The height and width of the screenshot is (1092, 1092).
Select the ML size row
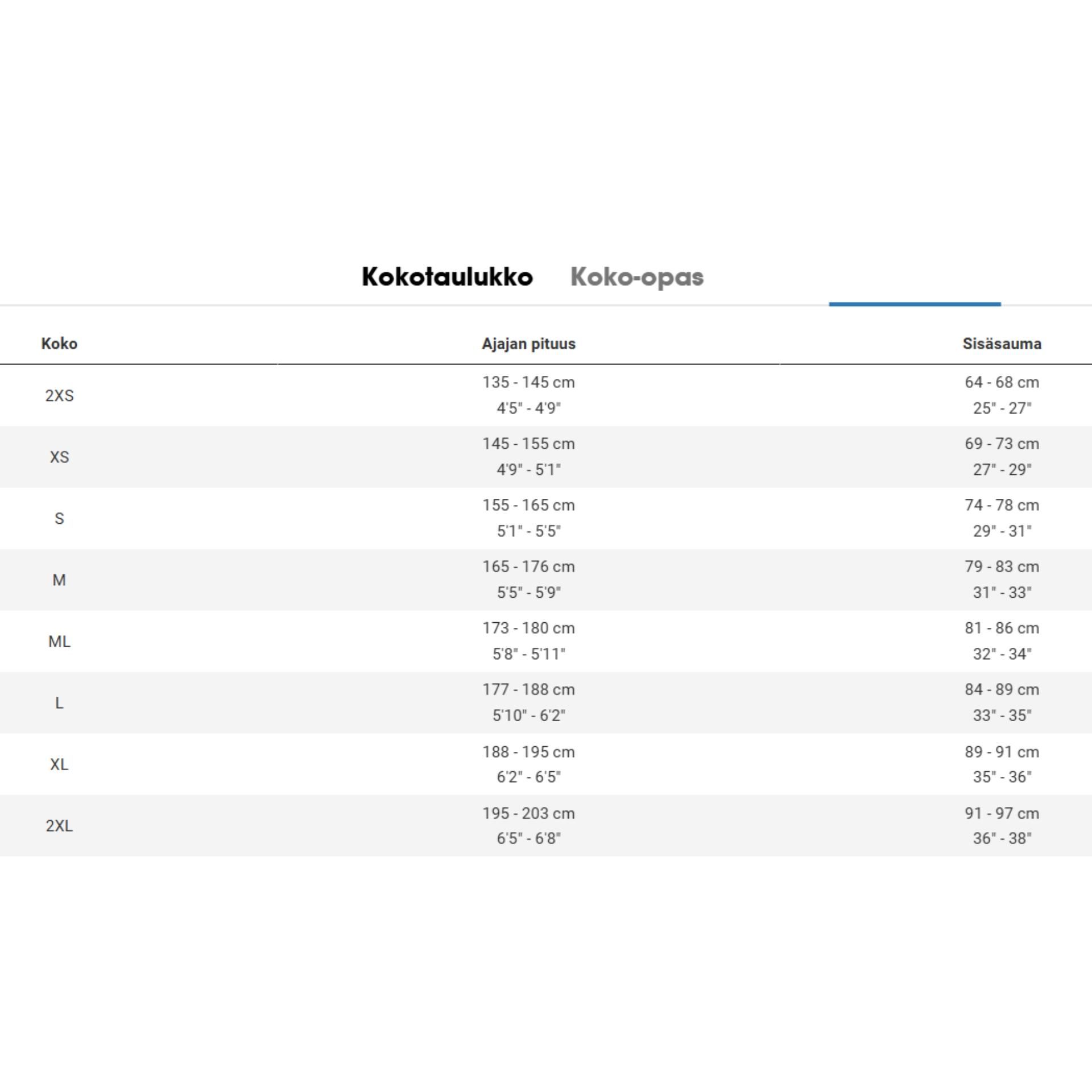pos(546,641)
